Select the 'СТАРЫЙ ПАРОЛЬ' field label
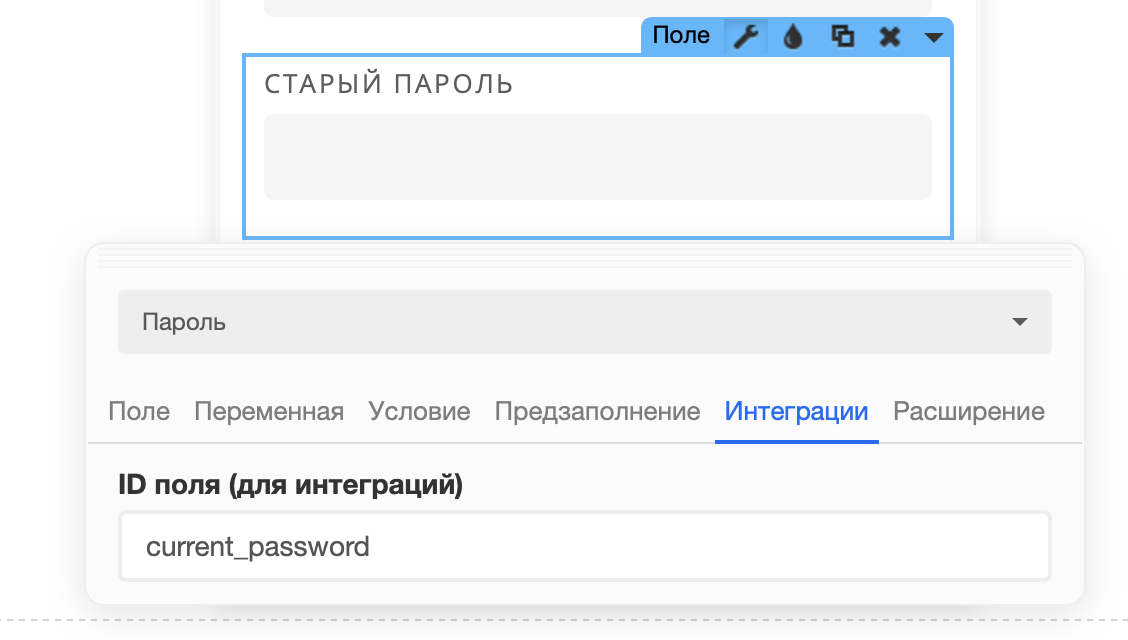 (x=388, y=84)
